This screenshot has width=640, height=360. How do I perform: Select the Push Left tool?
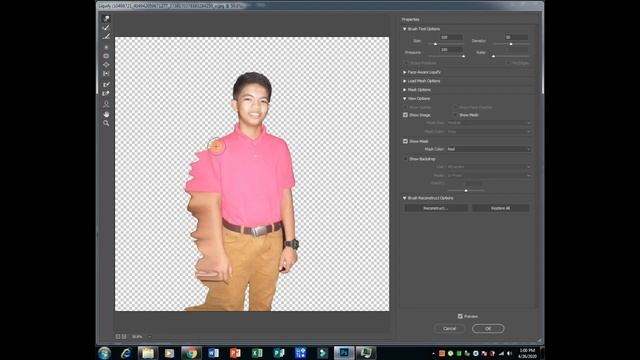[x=106, y=73]
